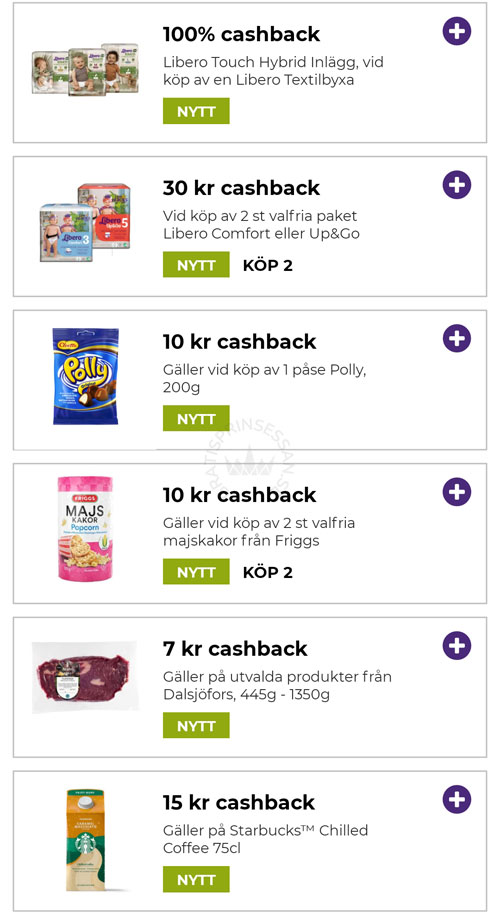
Task: Click the NYTT badge on the Libero Touch offer
Action: pos(196,111)
